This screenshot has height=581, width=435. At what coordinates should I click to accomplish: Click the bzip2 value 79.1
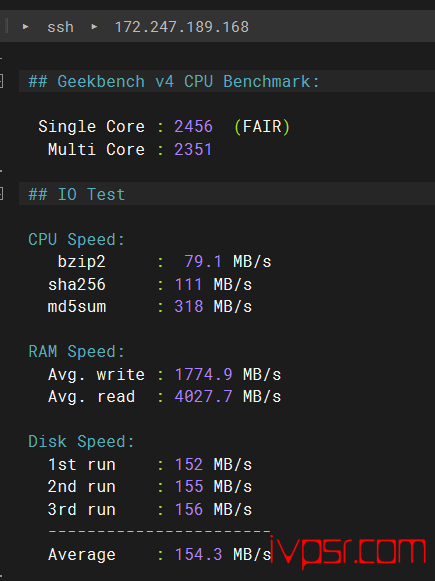203,262
